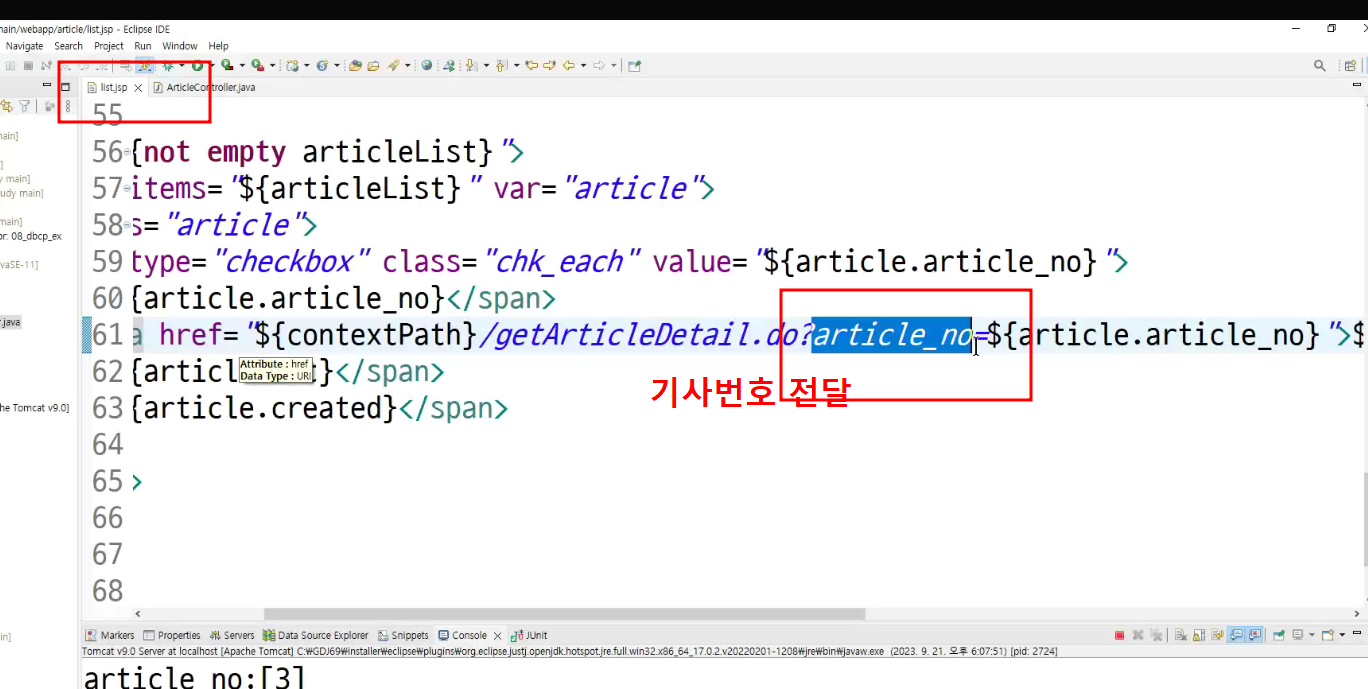Toggle Word Wrap in Console toolbar
This screenshot has height=689, width=1368.
coord(1217,635)
